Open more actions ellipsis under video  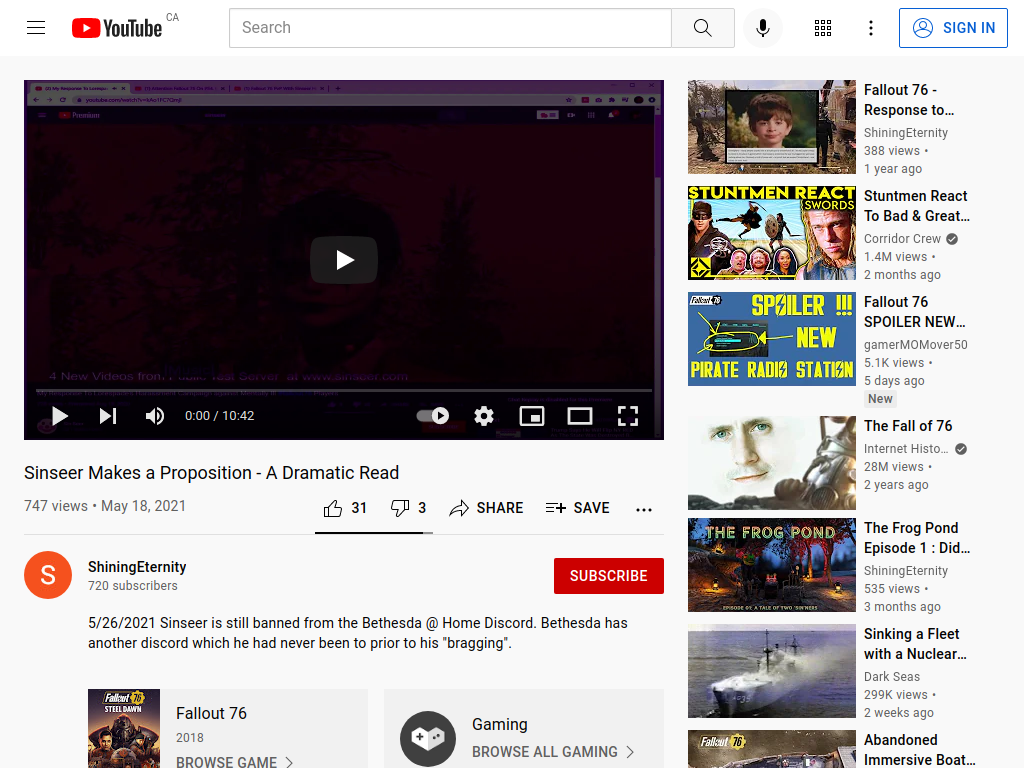point(644,509)
